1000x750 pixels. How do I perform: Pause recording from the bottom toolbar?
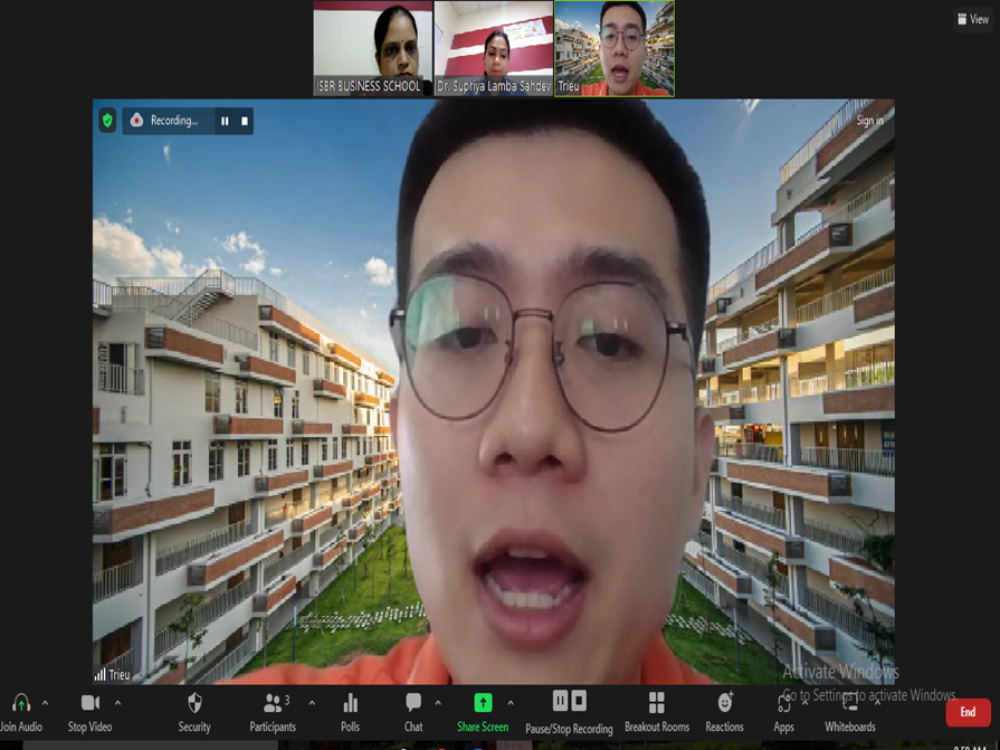560,701
